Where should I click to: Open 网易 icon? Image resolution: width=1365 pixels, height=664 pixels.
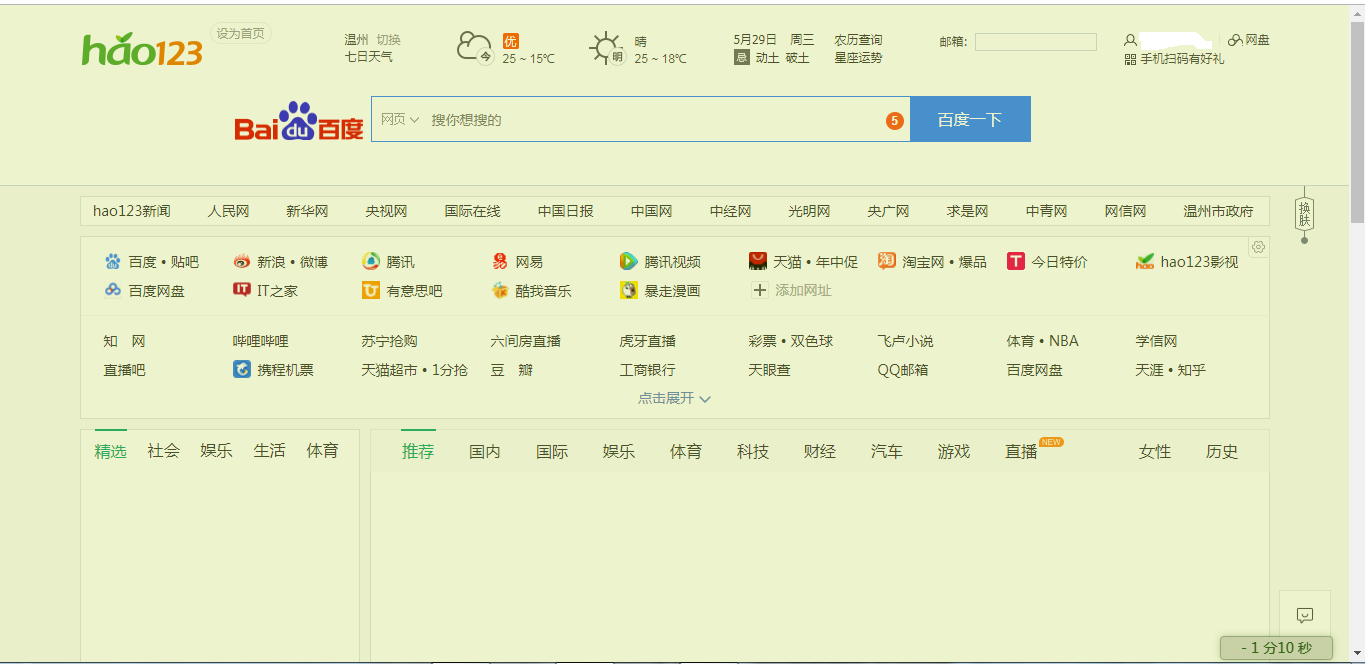point(500,262)
